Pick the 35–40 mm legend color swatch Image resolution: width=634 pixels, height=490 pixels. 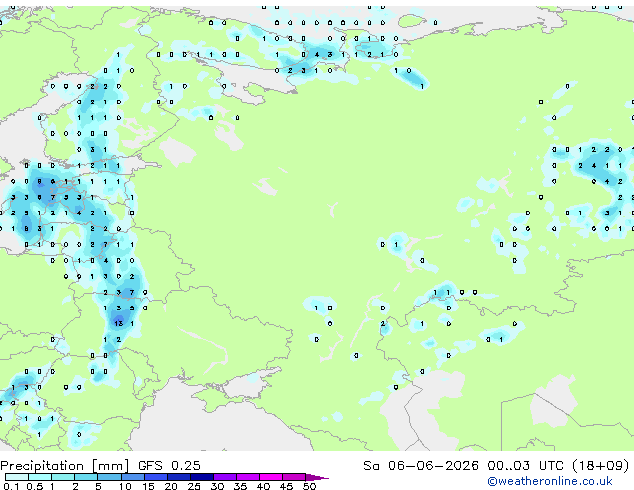247,477
